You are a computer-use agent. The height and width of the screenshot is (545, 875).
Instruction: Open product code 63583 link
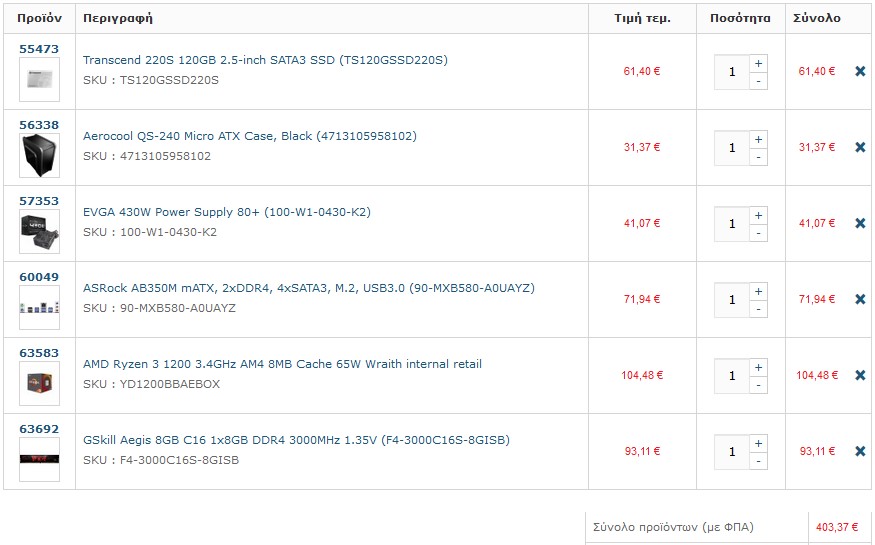39,353
